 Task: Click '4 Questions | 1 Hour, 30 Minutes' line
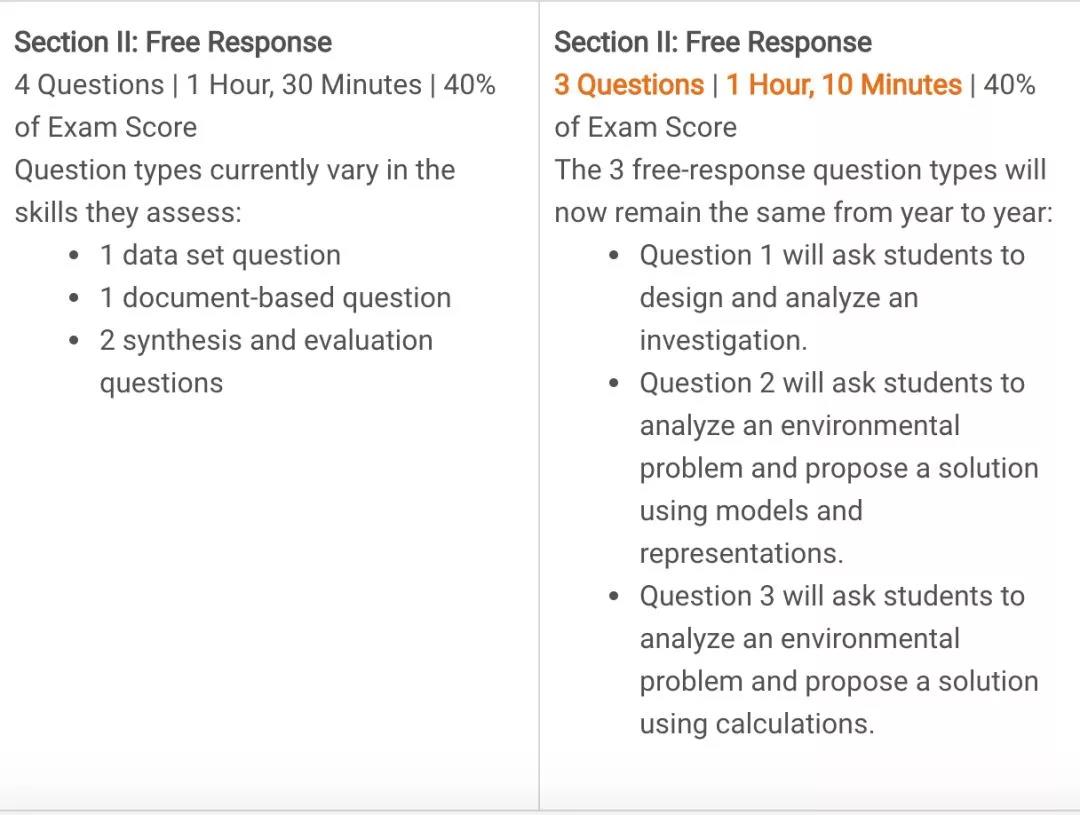pos(218,85)
